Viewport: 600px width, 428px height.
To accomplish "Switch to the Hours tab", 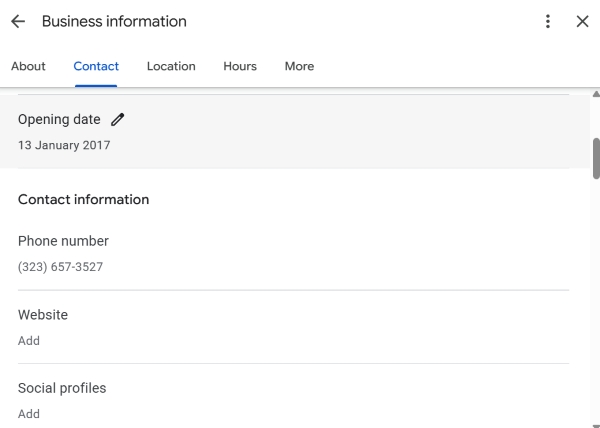I will point(240,67).
